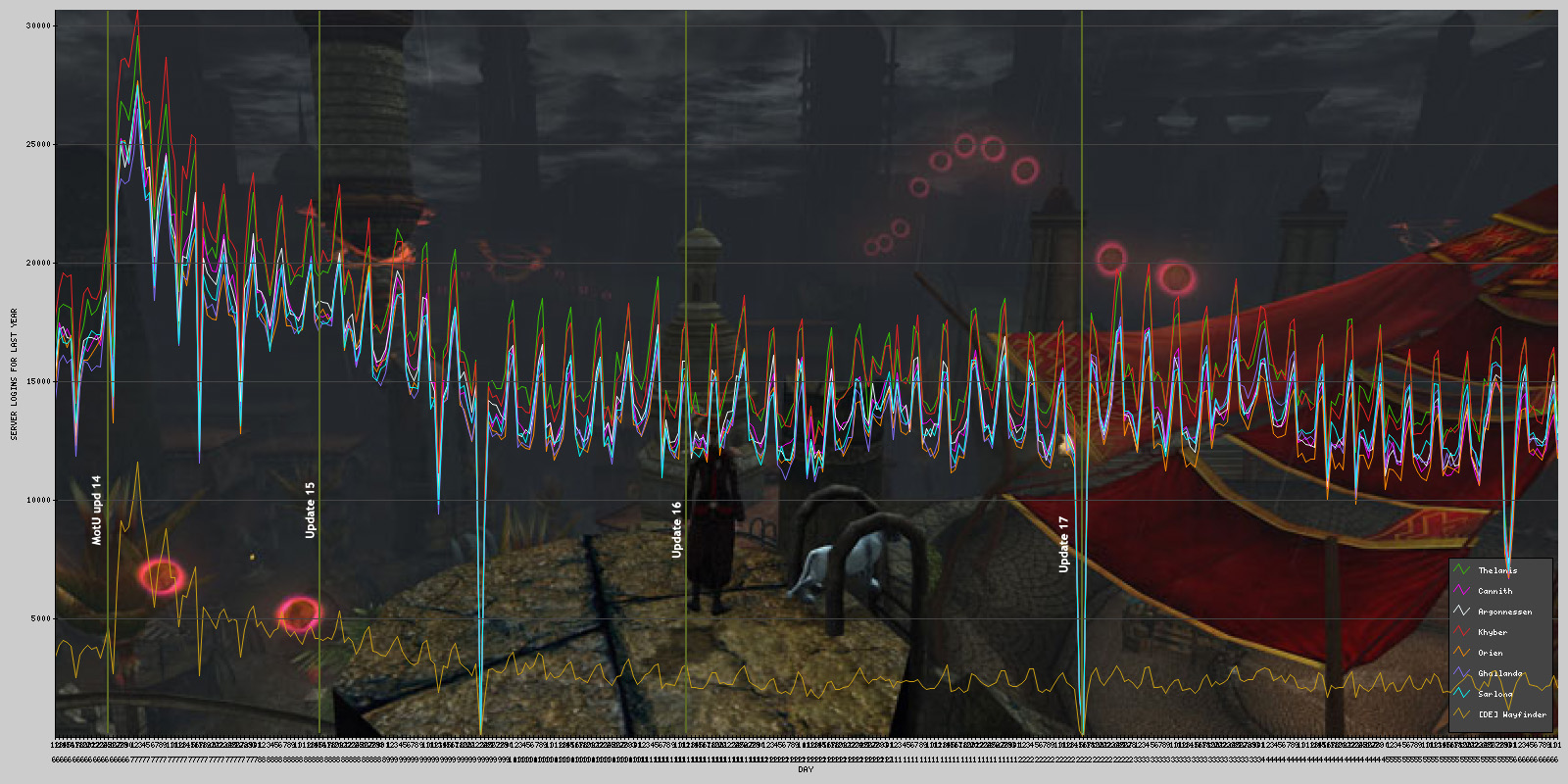The width and height of the screenshot is (1568, 784).
Task: Select the Thelanis legend label
Action: click(x=1497, y=570)
